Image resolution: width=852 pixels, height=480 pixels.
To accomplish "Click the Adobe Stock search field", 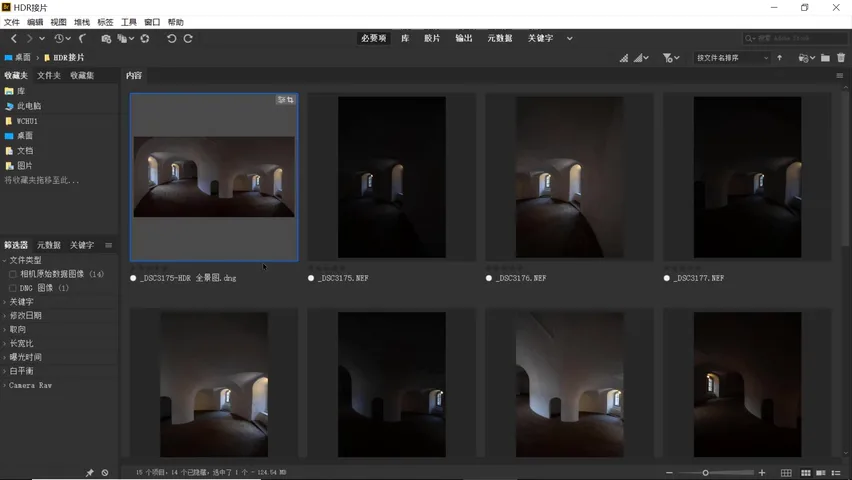I will pyautogui.click(x=794, y=39).
